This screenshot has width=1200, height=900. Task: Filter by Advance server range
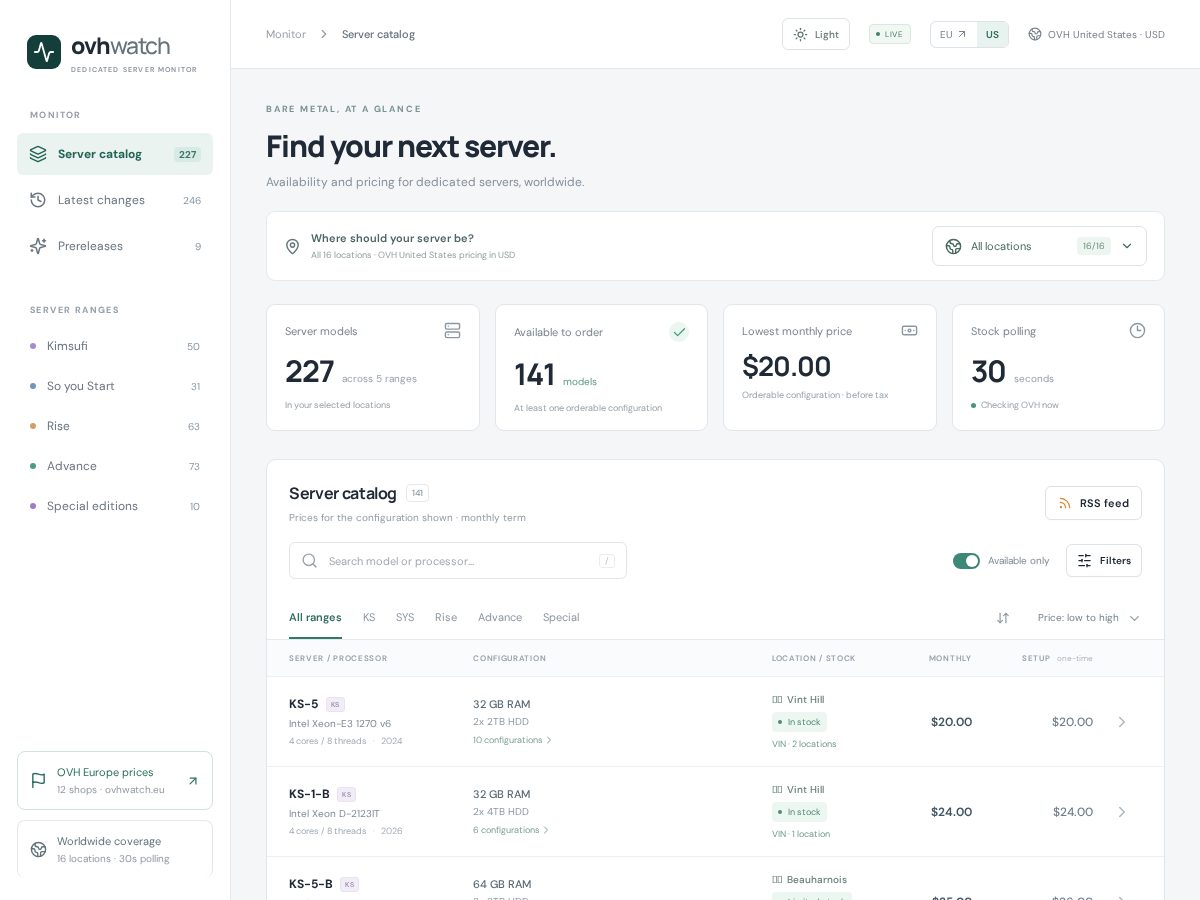point(115,466)
